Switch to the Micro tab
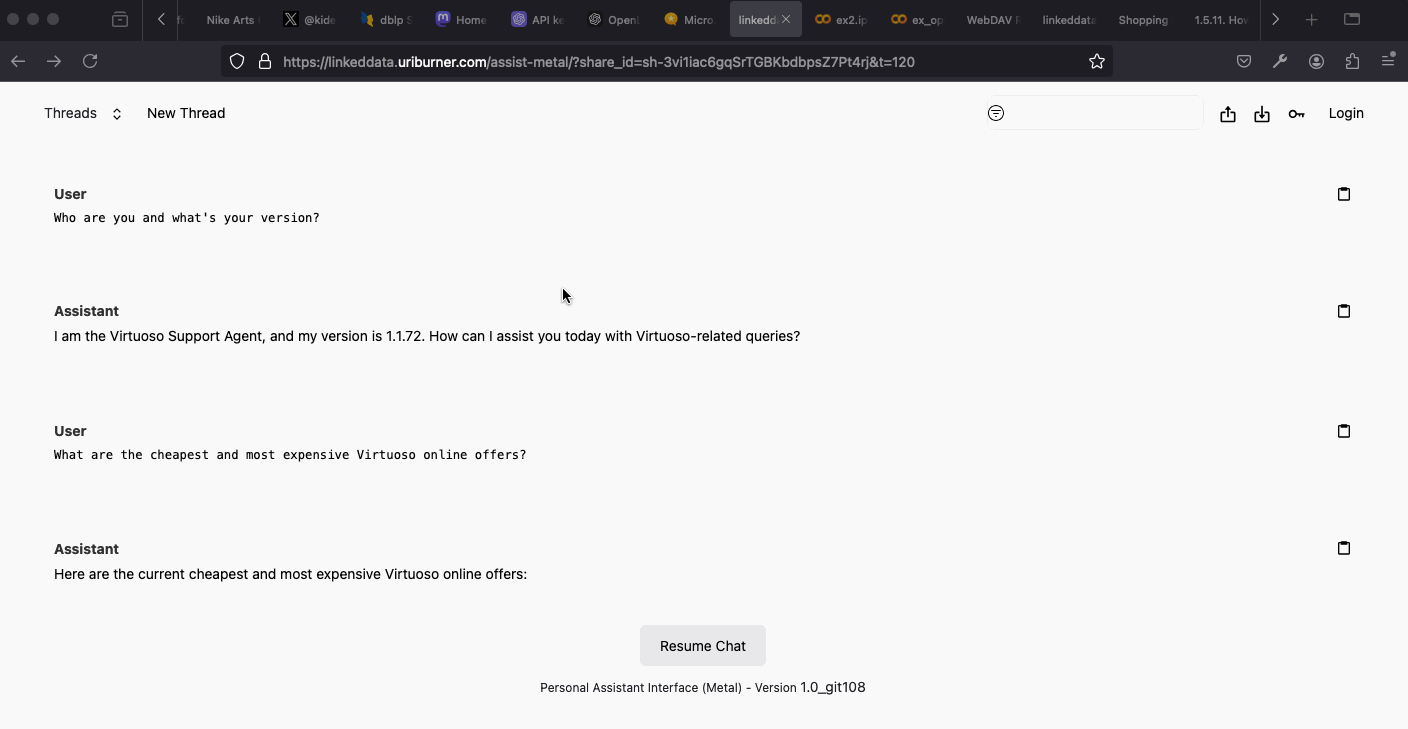 (690, 20)
